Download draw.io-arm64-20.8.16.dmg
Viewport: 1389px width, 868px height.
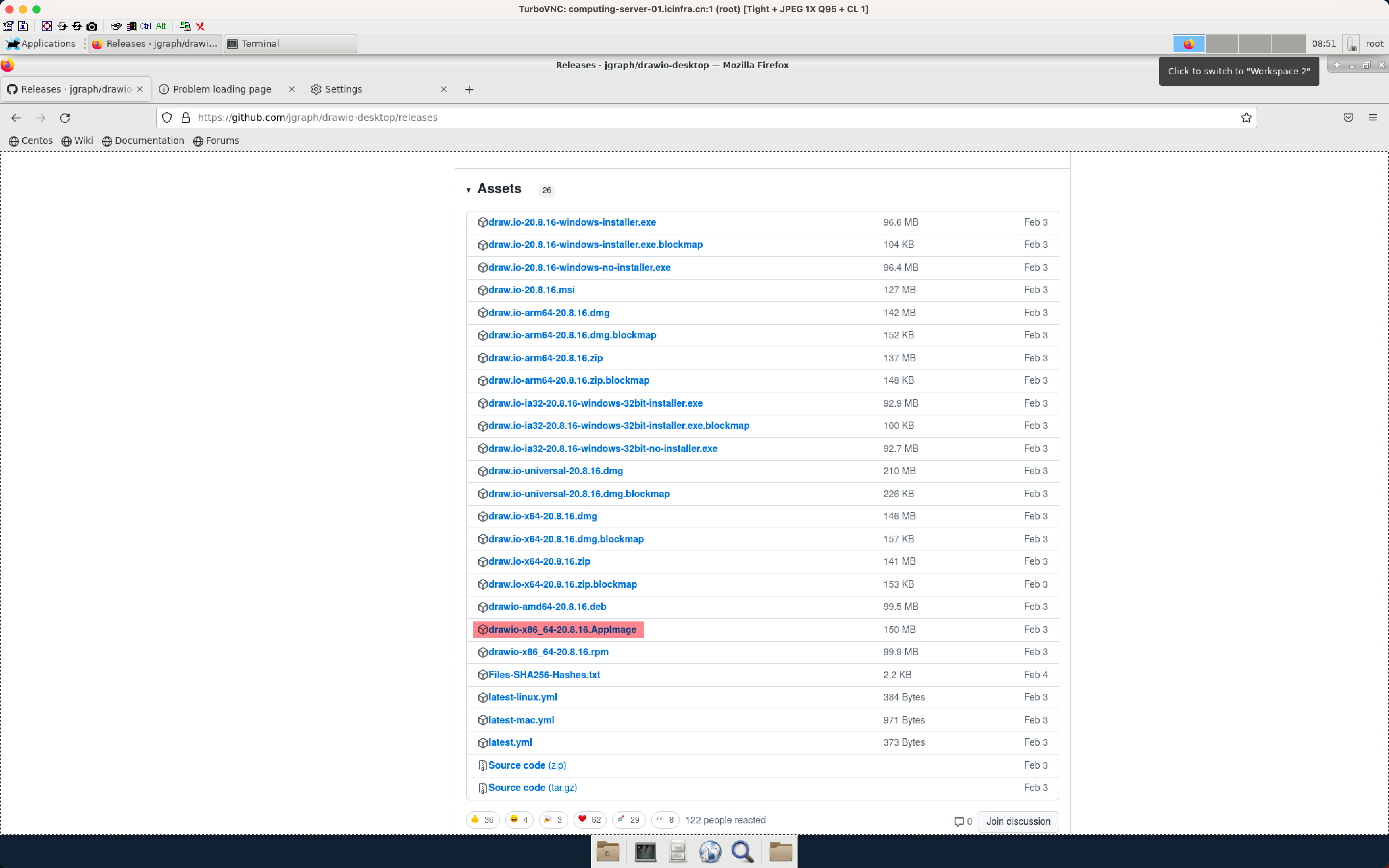coord(549,313)
